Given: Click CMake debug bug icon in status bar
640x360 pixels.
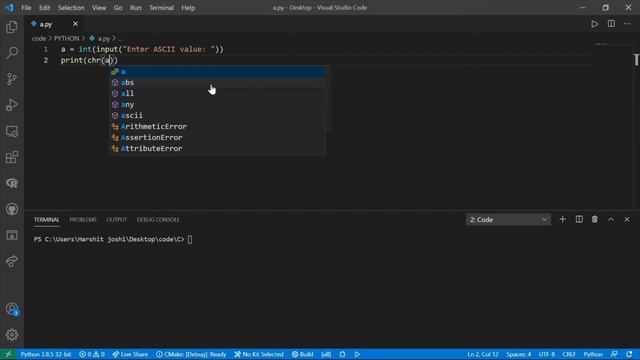Looking at the screenshot, I should [342, 354].
